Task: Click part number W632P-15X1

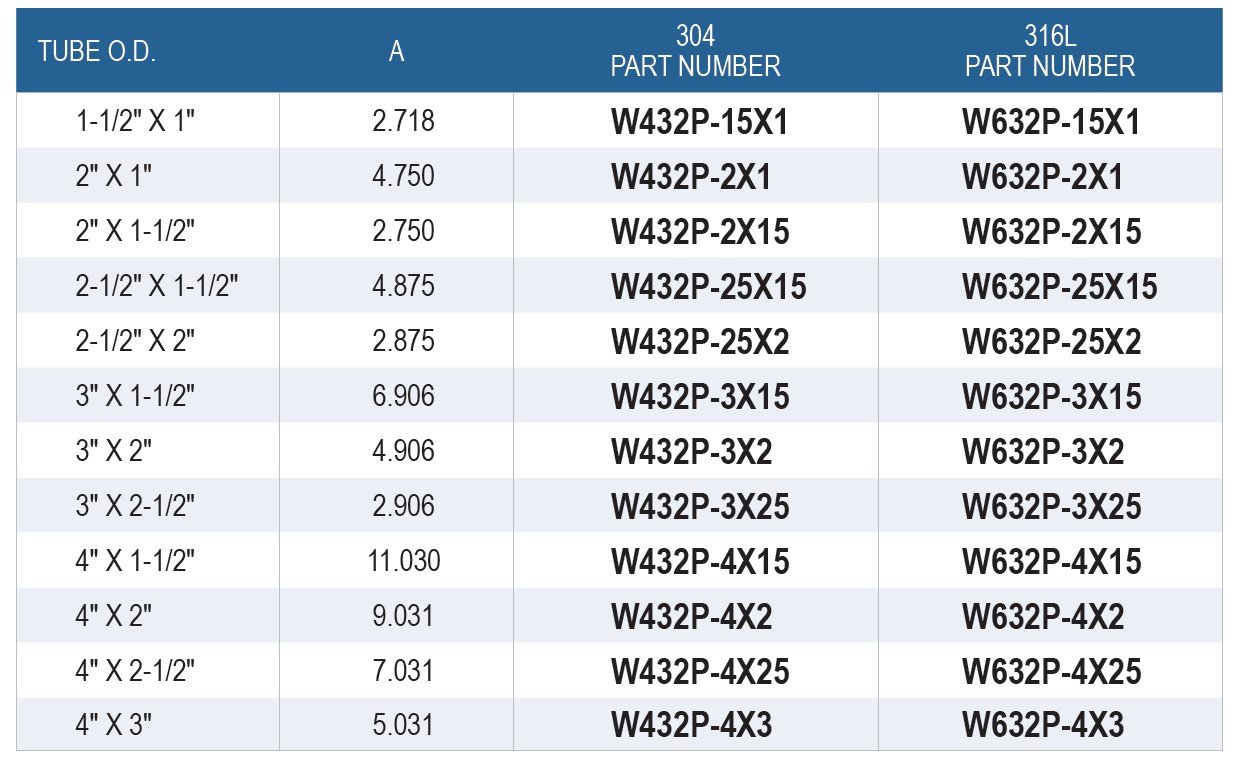Action: point(1052,123)
